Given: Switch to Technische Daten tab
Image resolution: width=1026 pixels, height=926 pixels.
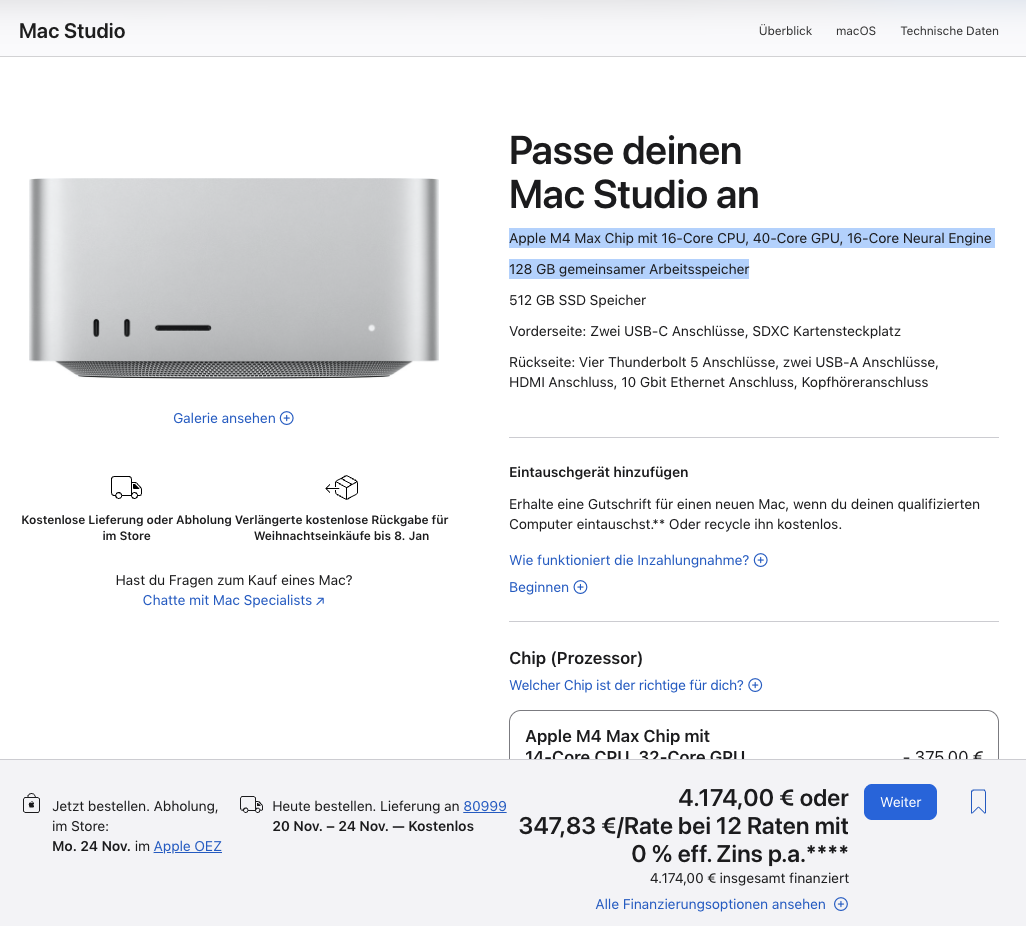Looking at the screenshot, I should point(949,31).
